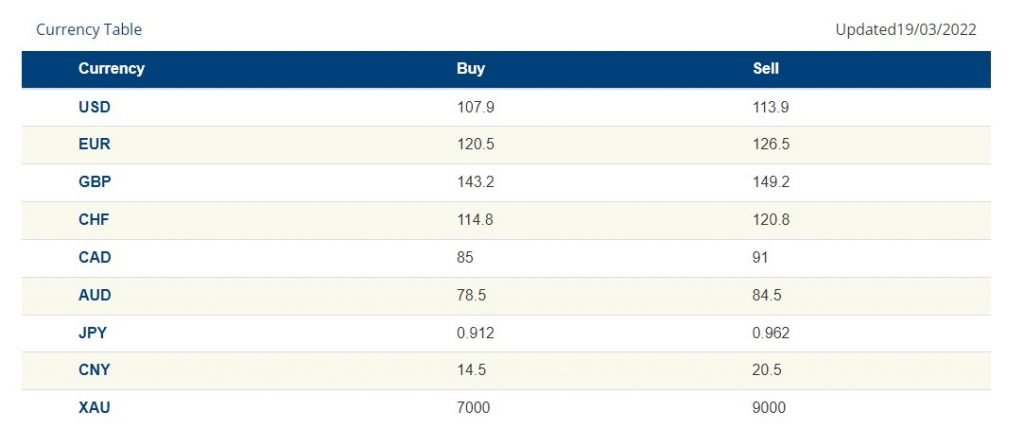The image size is (1024, 445).
Task: Select the AUD currency label
Action: tap(95, 295)
